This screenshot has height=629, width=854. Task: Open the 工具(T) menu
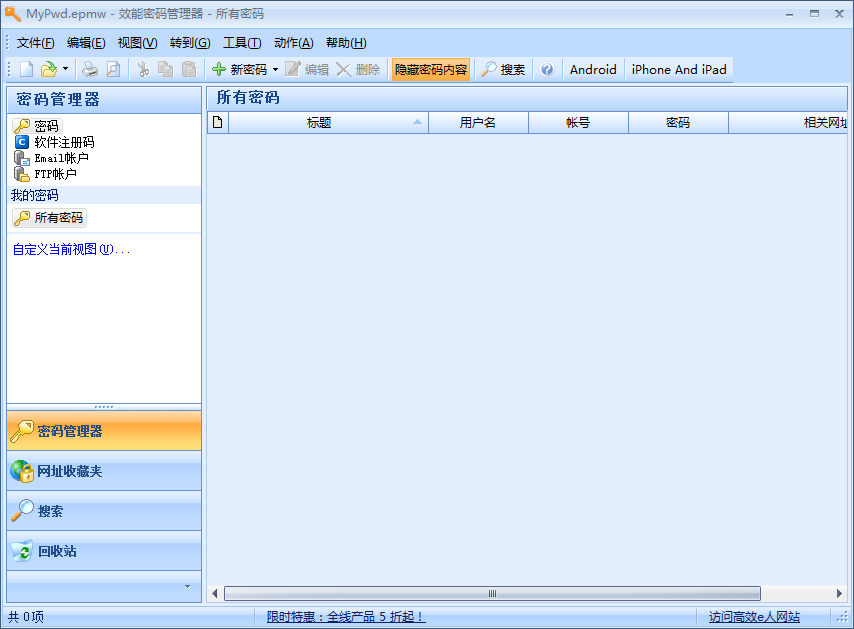click(x=242, y=43)
